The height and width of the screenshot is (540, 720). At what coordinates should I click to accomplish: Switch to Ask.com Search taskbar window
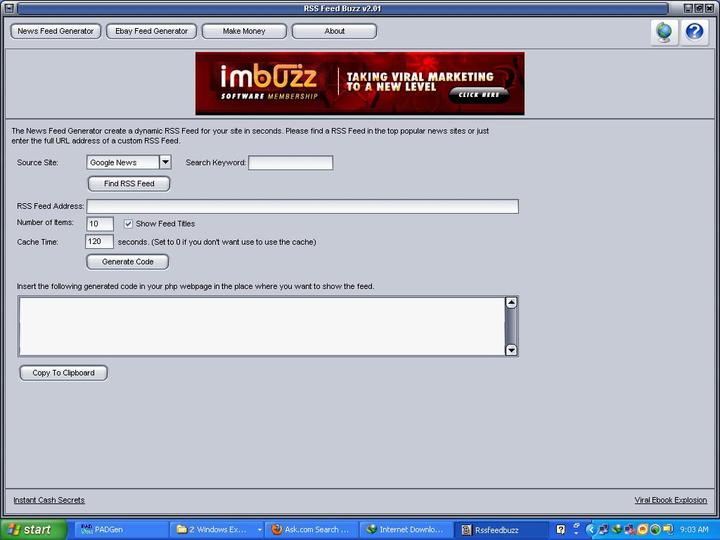312,529
